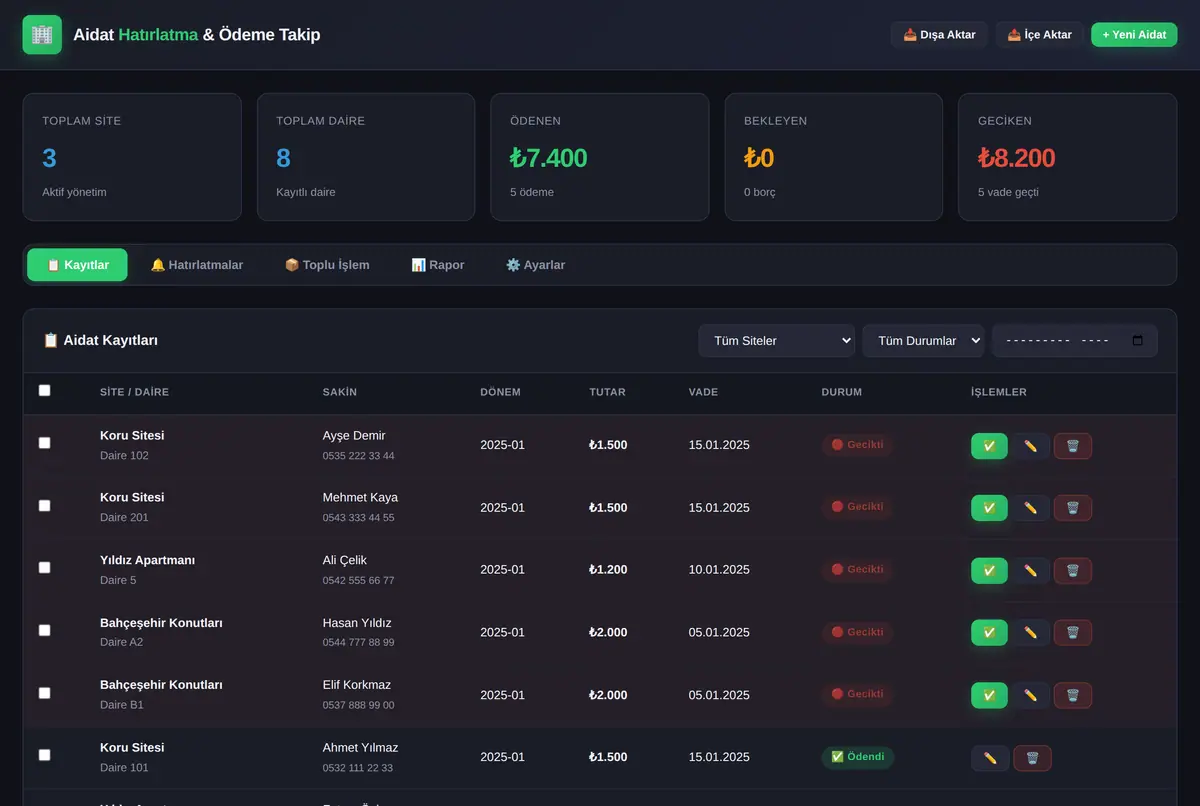Click the İçe Aktar import button
1200x806 pixels.
1040,35
